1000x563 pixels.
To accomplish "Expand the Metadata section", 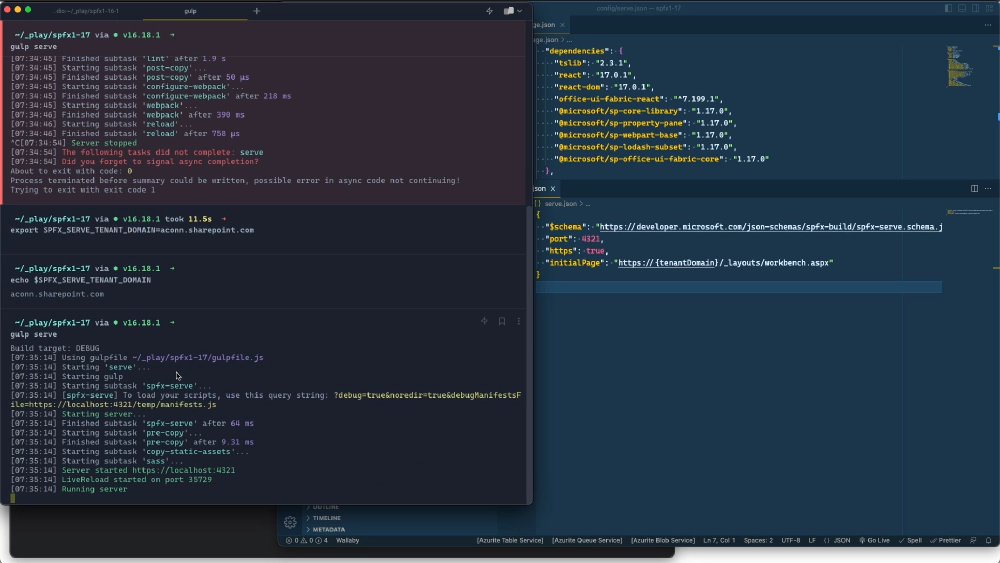I will [328, 529].
